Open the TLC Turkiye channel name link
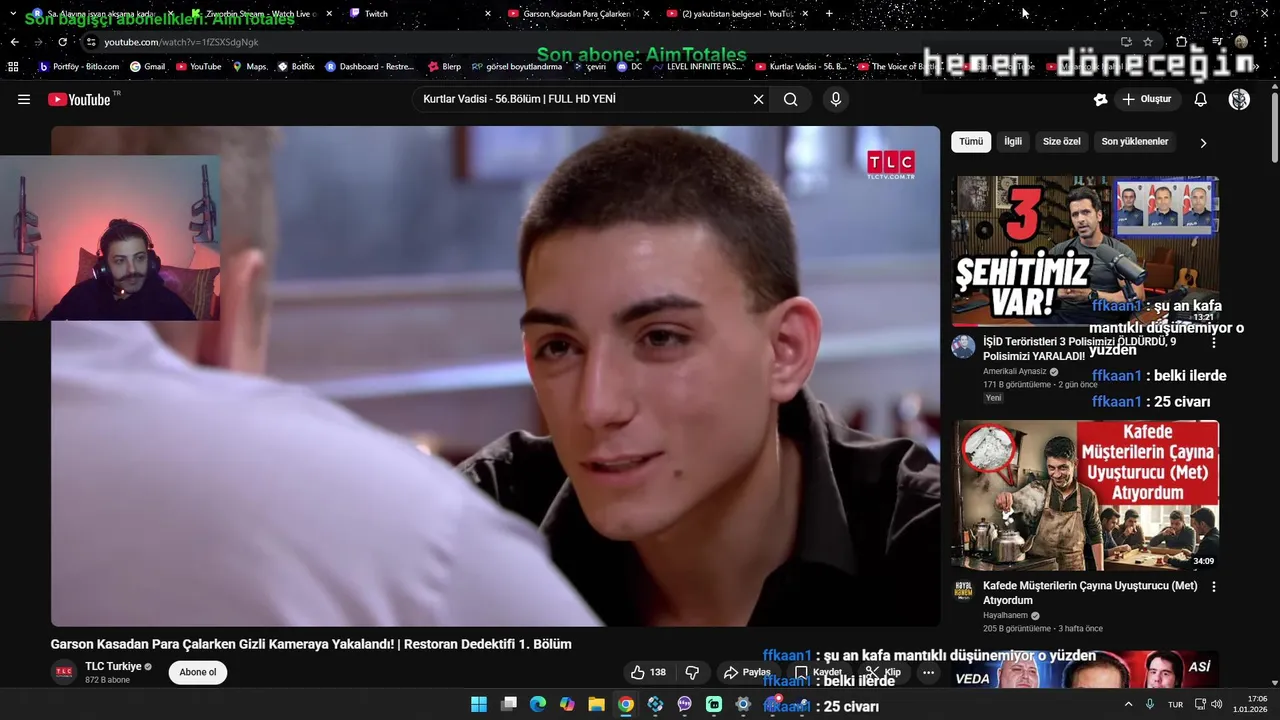This screenshot has height=720, width=1280. coord(113,666)
